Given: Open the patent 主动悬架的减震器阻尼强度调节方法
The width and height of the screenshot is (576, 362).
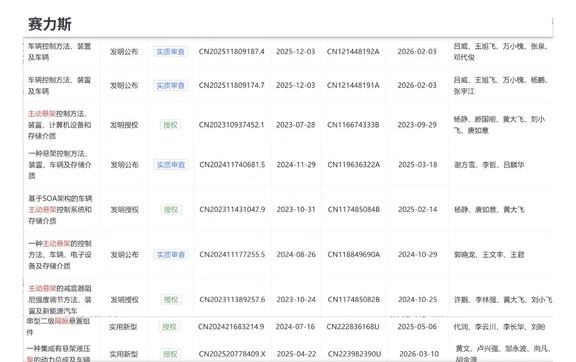Looking at the screenshot, I should click(60, 300).
